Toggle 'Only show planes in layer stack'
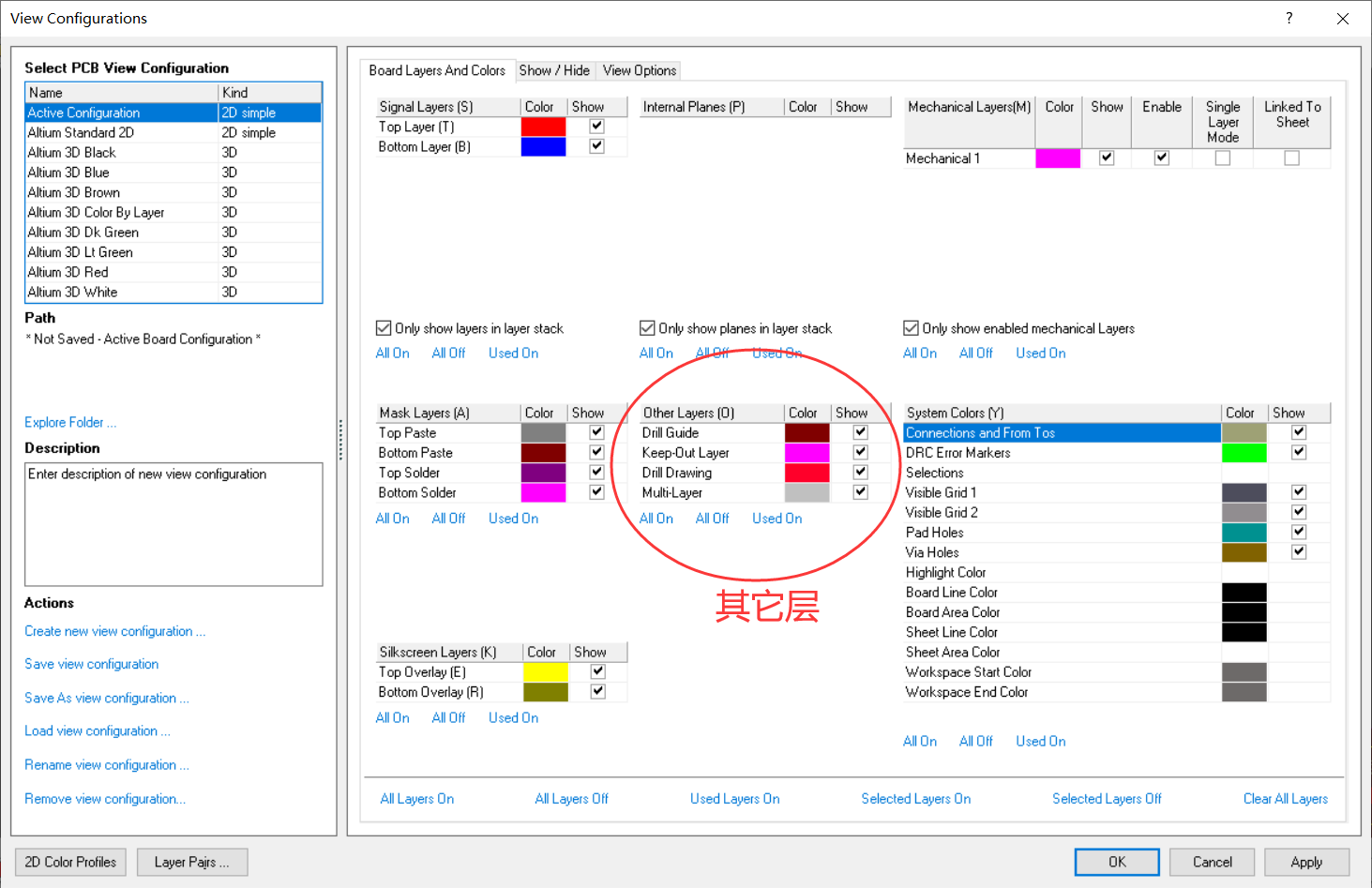This screenshot has width=1372, height=888. [647, 328]
